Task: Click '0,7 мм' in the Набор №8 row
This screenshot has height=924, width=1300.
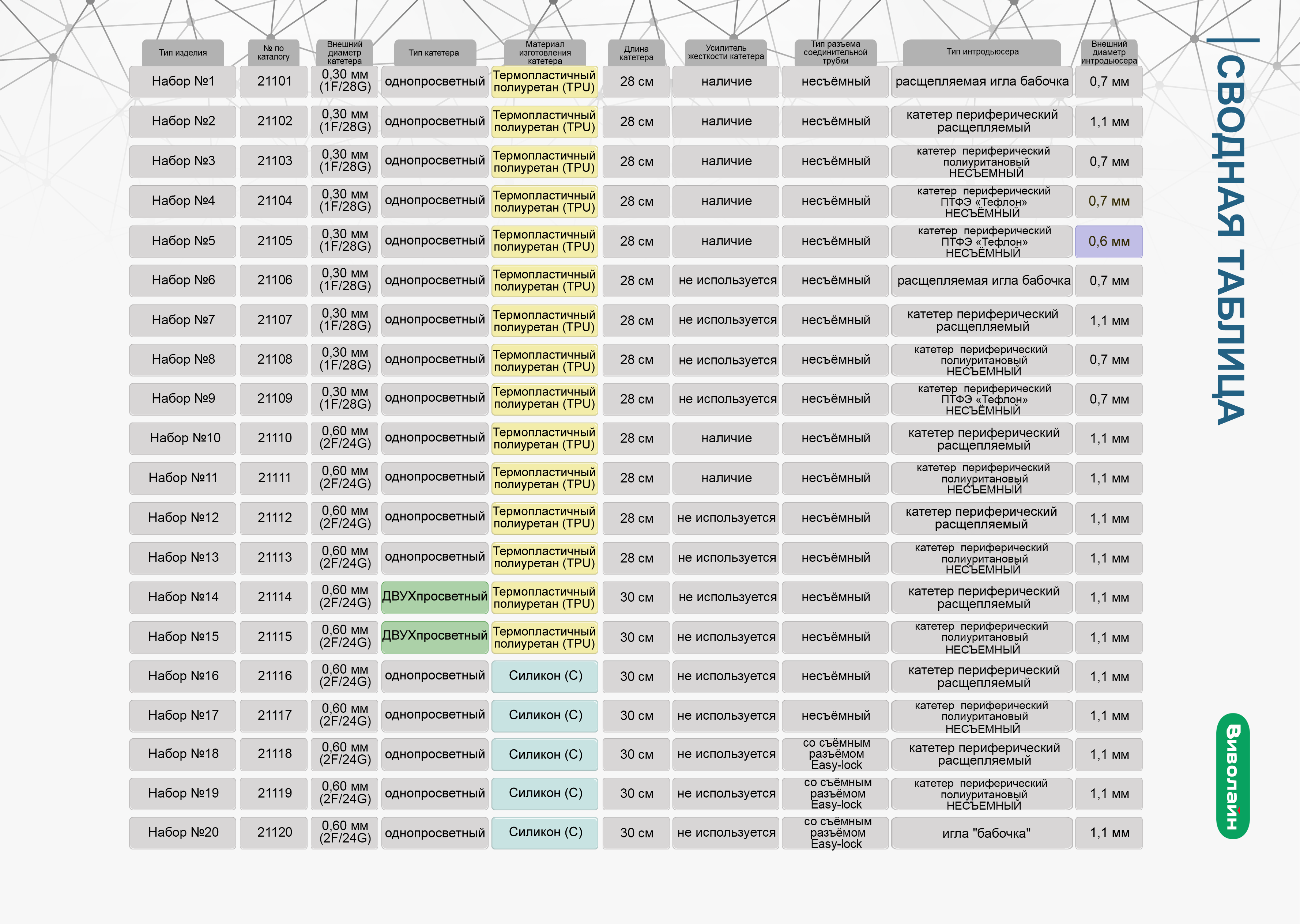Action: [1109, 360]
